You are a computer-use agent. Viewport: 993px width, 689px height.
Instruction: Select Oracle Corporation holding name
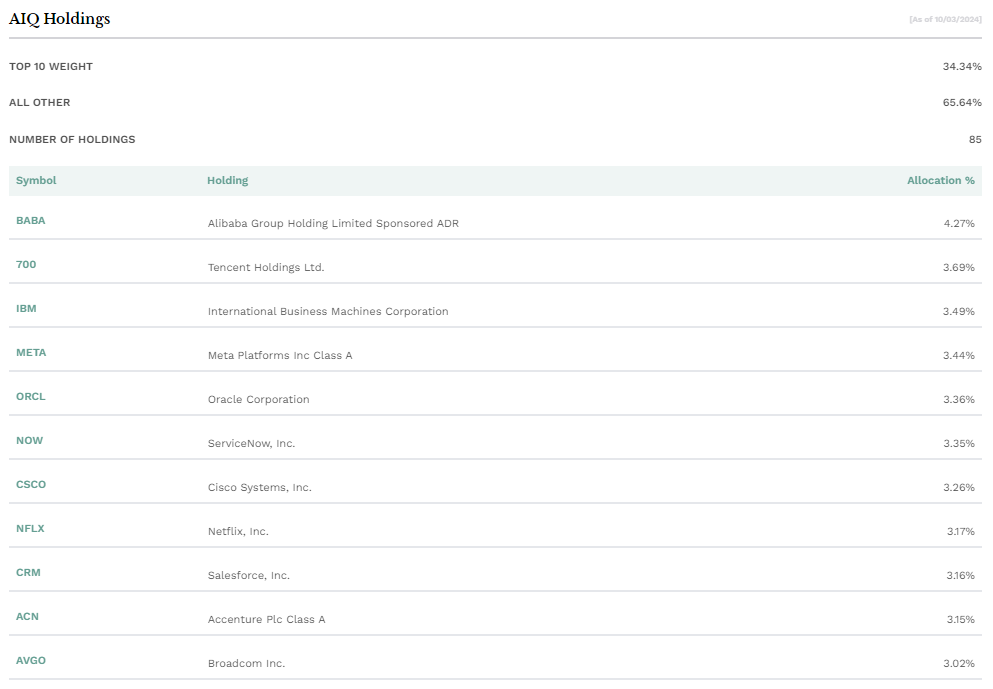coord(258,400)
